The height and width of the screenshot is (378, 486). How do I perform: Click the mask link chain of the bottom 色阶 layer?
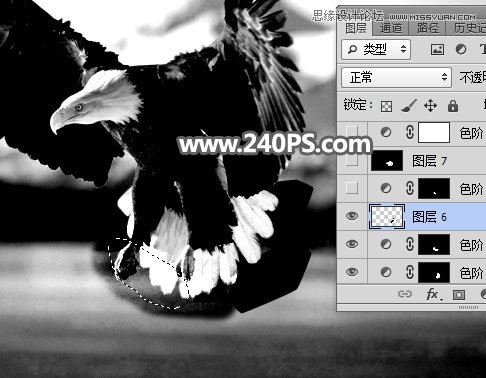point(410,272)
